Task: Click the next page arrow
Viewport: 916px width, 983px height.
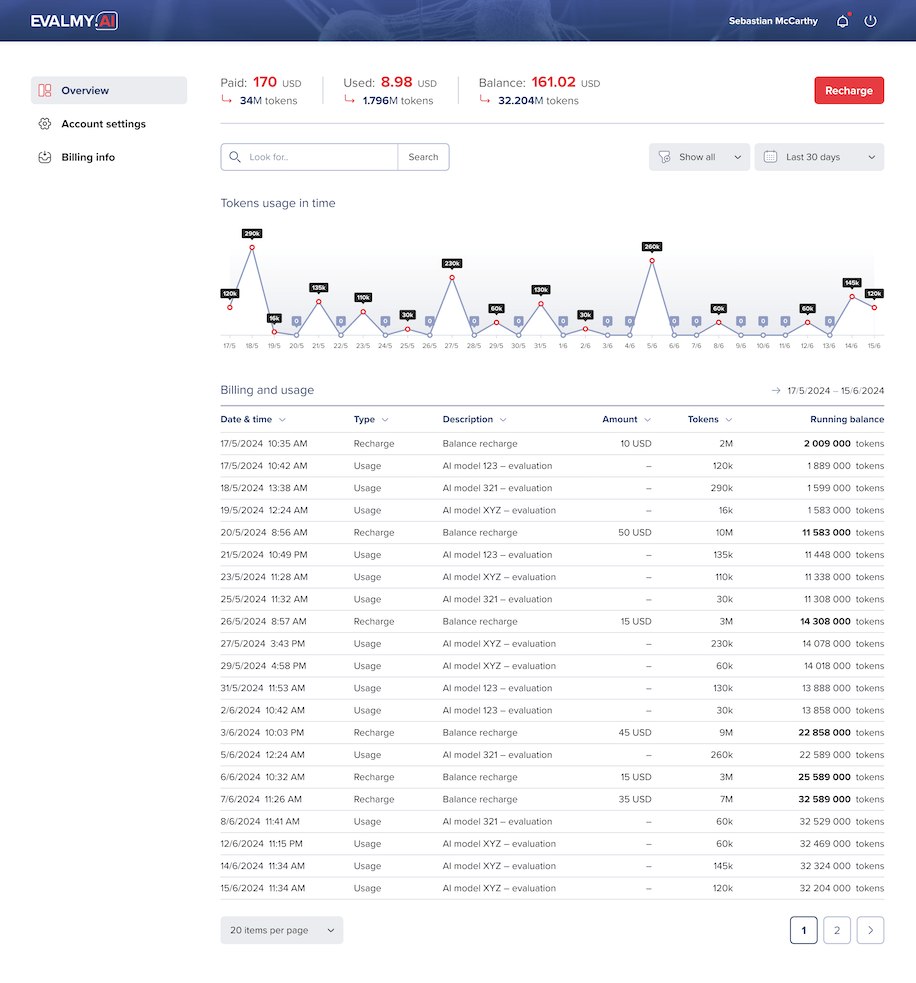Action: pyautogui.click(x=870, y=930)
